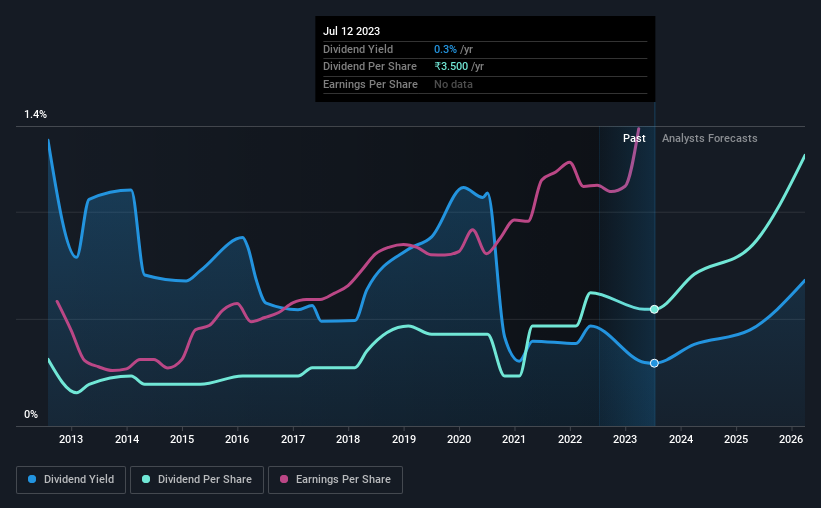
Task: Click the 1.4% y-axis label
Action: point(36,114)
